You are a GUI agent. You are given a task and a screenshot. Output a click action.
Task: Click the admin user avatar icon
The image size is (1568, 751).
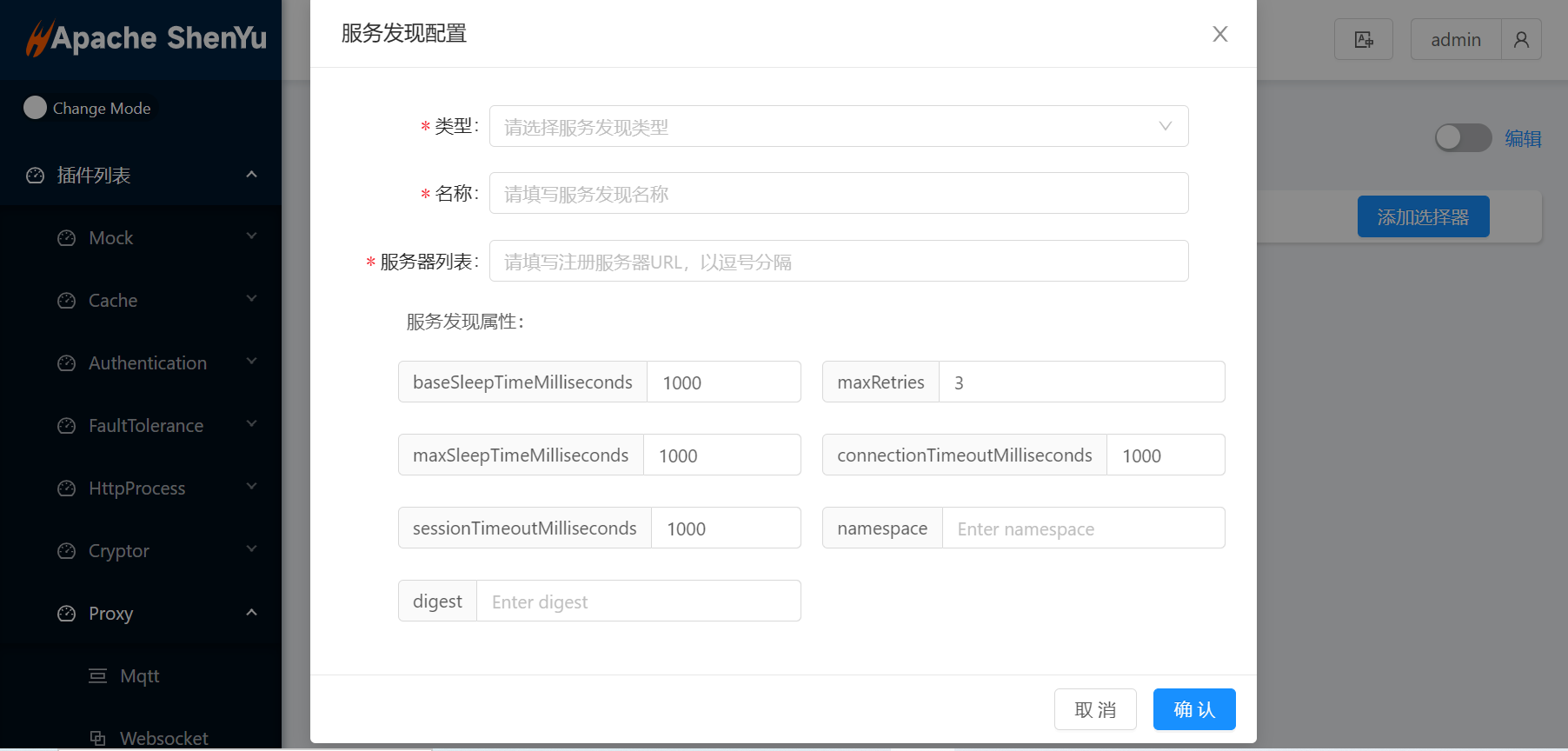(1521, 40)
